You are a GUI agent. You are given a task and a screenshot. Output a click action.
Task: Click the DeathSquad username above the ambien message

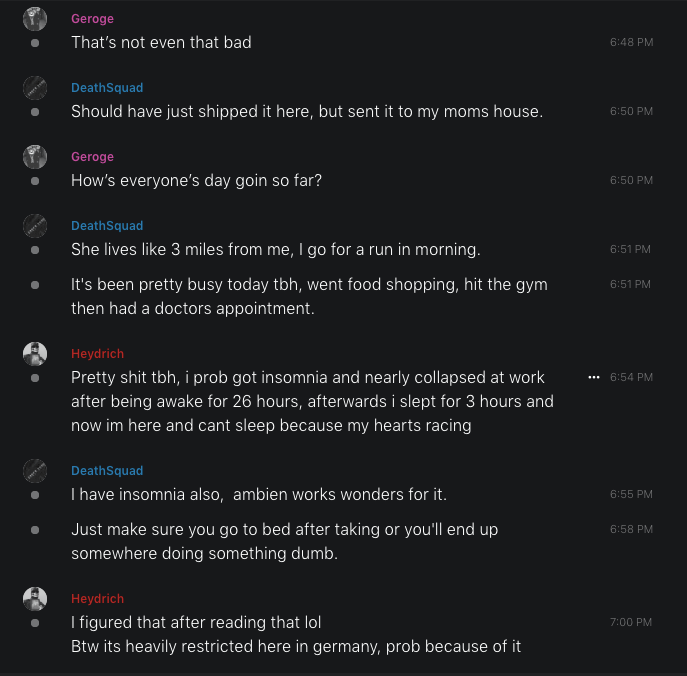point(107,470)
